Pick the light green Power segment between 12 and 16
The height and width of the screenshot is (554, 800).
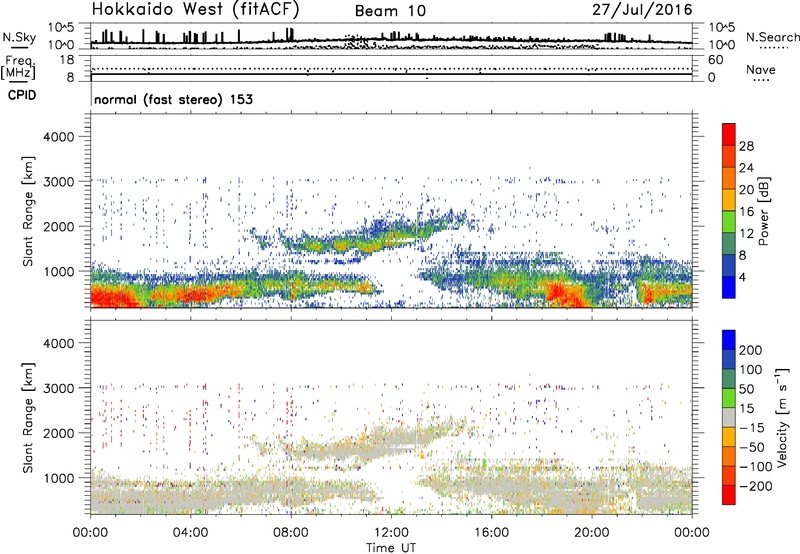click(729, 222)
